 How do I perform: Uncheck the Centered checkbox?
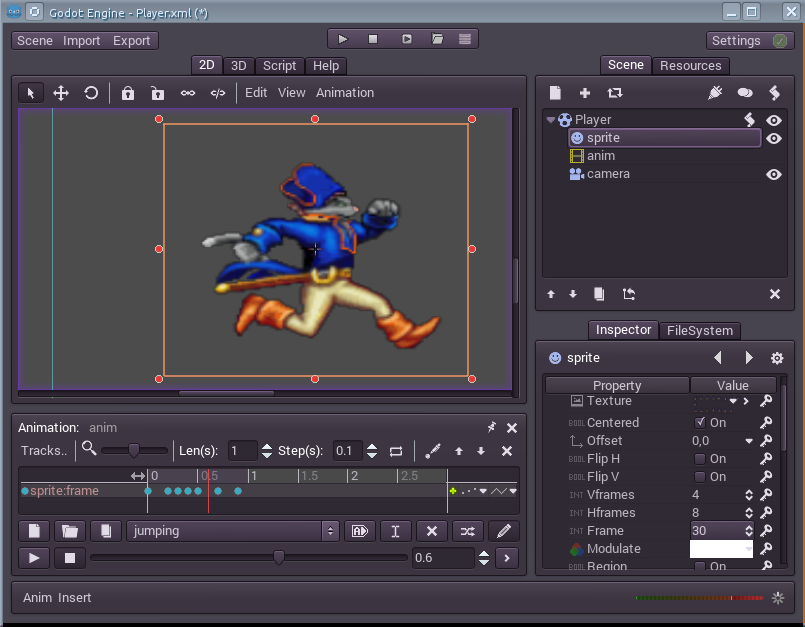point(700,423)
